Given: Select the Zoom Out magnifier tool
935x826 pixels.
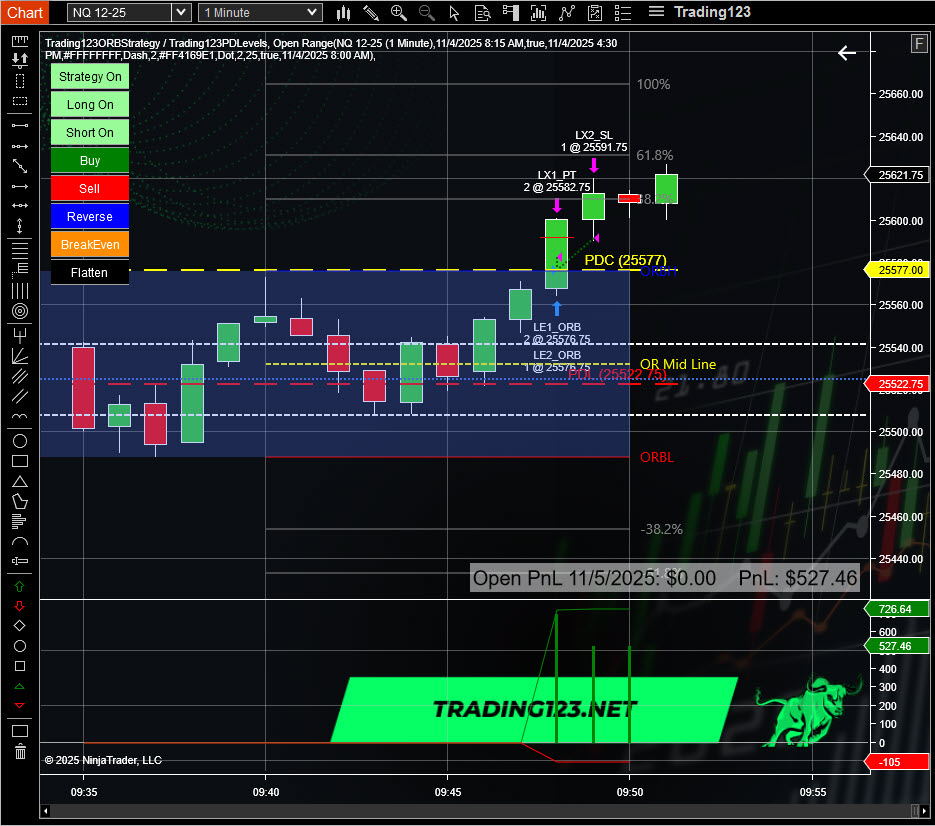Looking at the screenshot, I should click(x=426, y=12).
